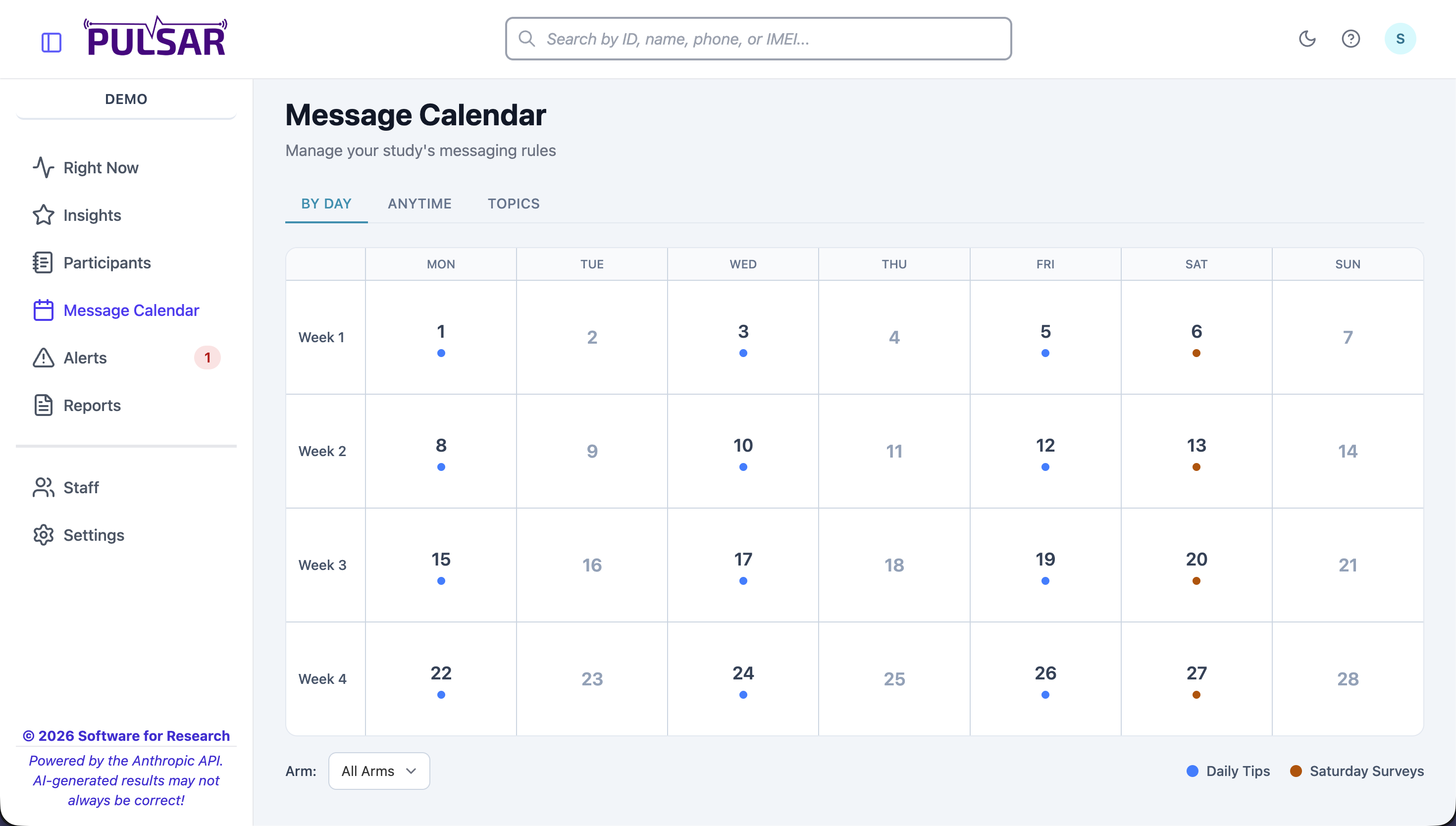Image resolution: width=1456 pixels, height=826 pixels.
Task: Click the alerts notification badge showing 1
Action: tap(207, 358)
